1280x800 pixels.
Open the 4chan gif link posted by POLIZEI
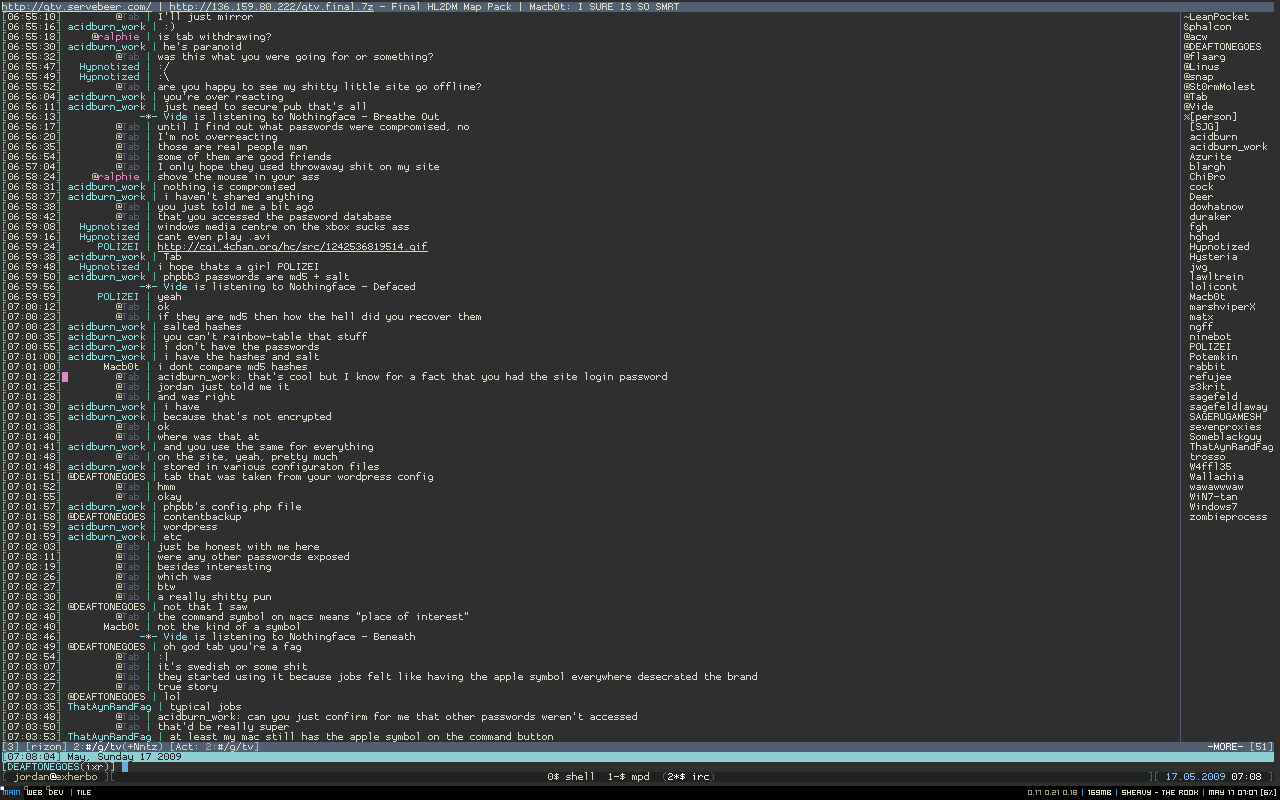[x=292, y=247]
